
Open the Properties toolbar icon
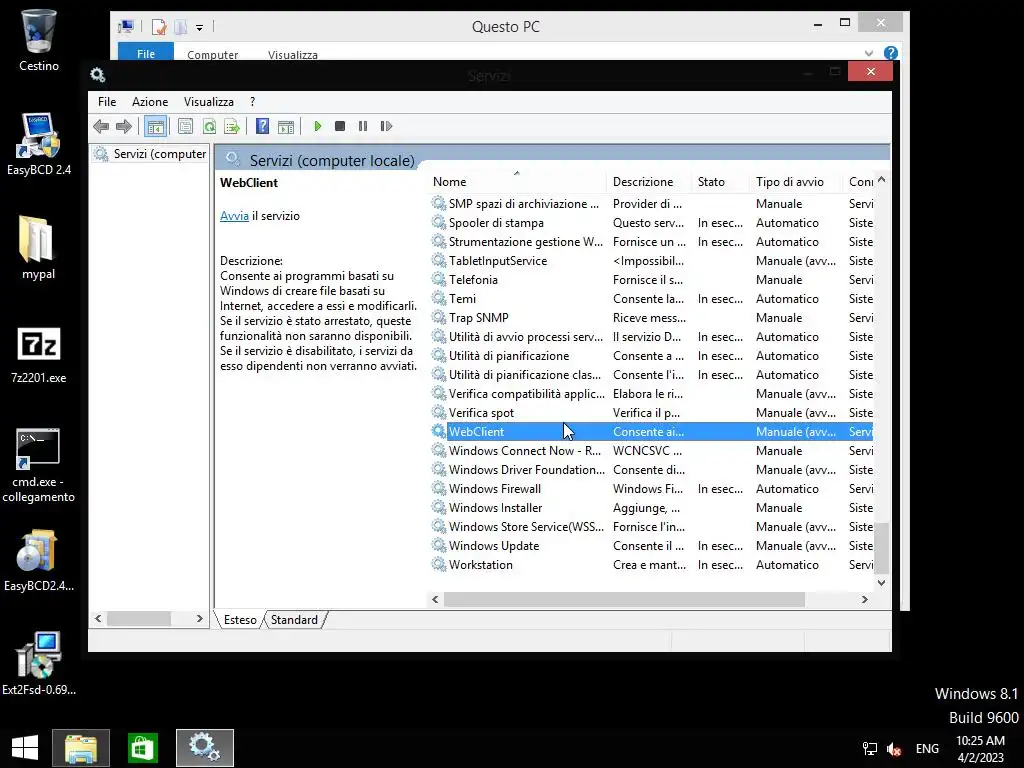(x=185, y=126)
